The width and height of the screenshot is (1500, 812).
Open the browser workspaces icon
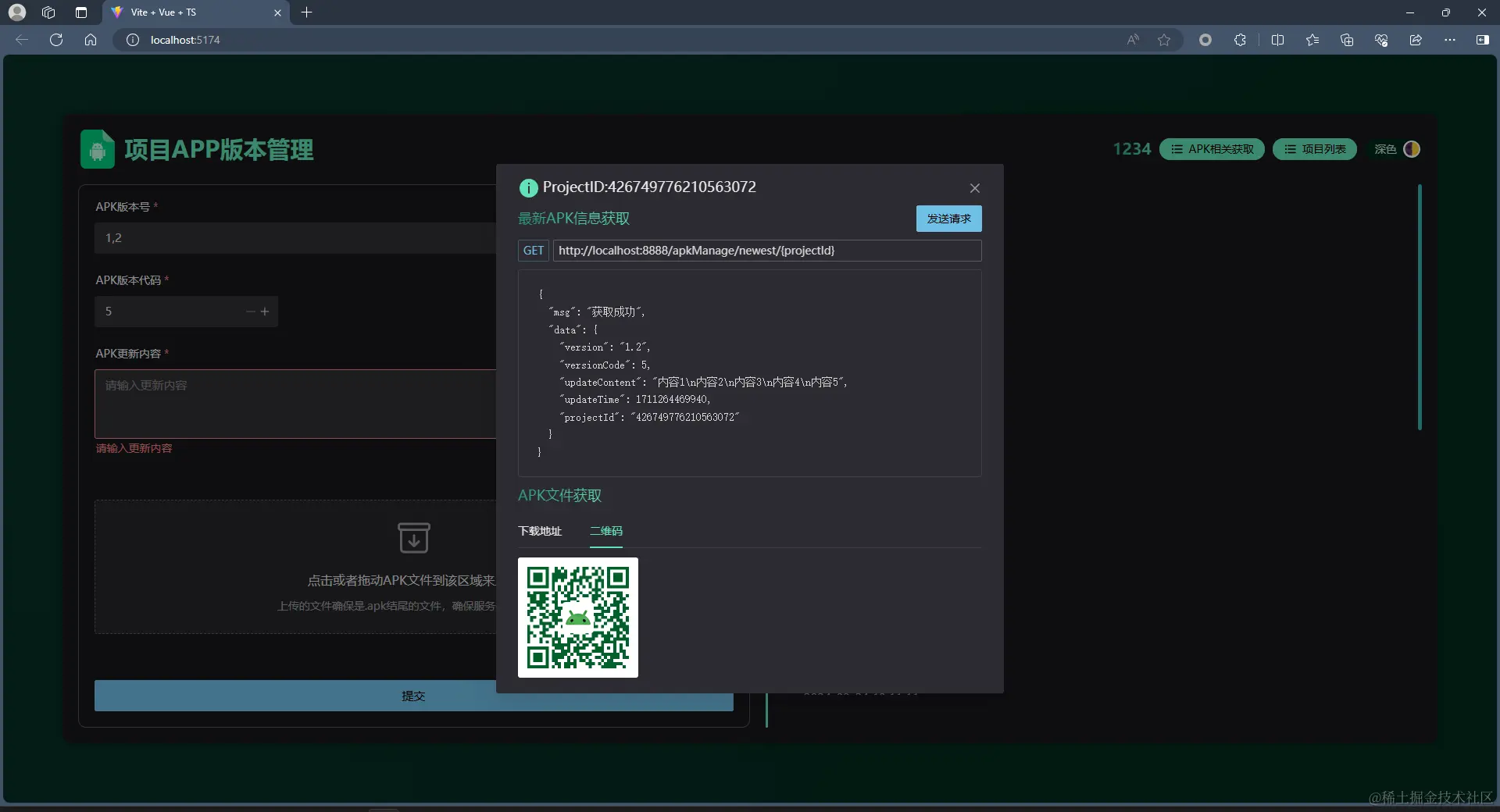coord(48,12)
